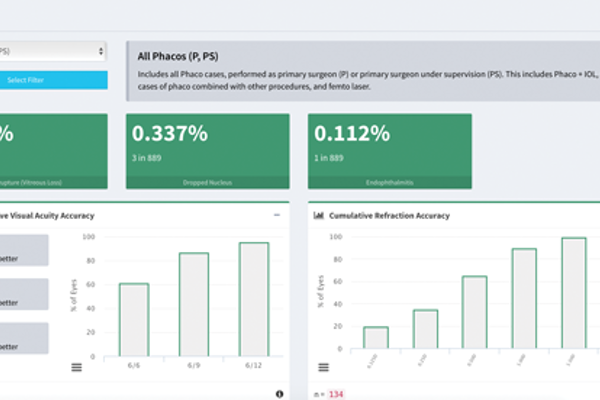Open the Visual Acuity chart hamburger menu

pos(76,367)
